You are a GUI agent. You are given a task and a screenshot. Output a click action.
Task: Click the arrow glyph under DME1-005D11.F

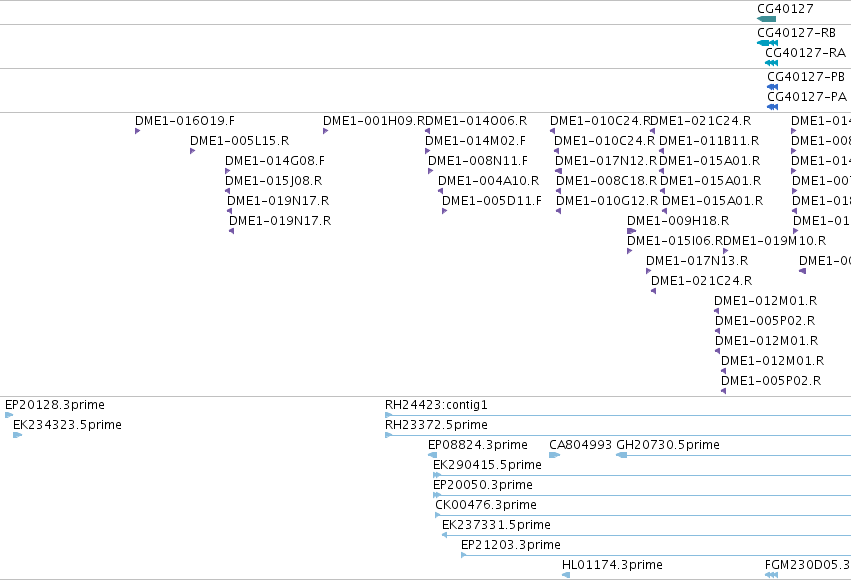click(x=444, y=211)
